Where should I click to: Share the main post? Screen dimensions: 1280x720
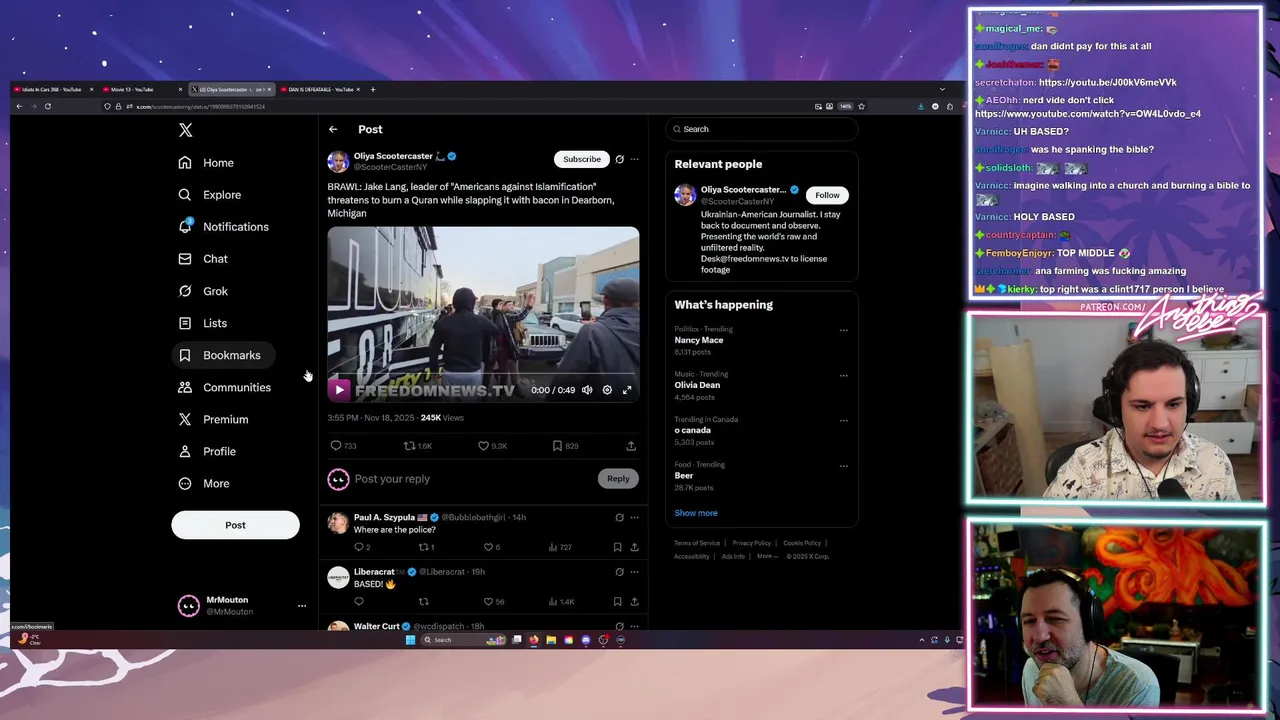coord(631,446)
